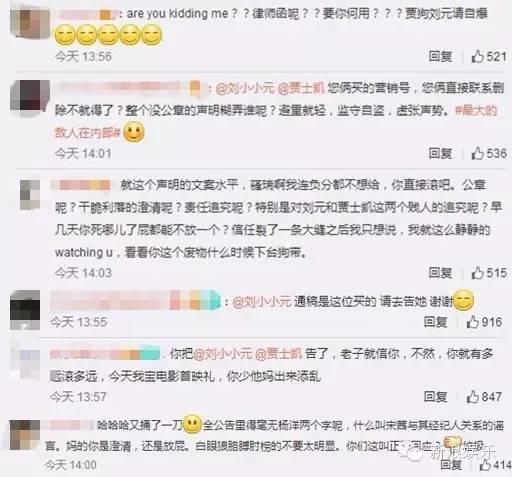Open the avatar of the first commenter

[x=30, y=22]
